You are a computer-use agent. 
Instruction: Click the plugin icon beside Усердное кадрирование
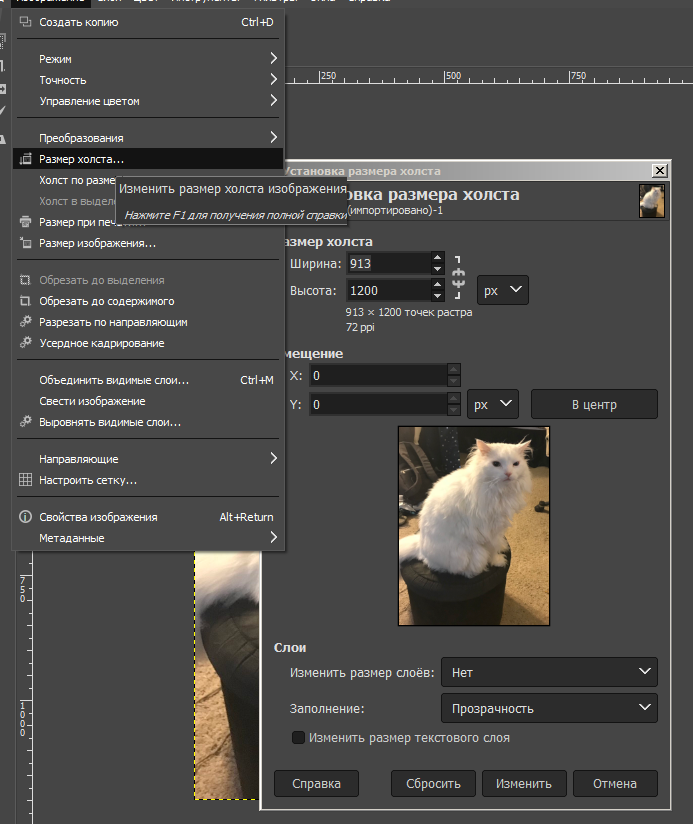click(25, 343)
